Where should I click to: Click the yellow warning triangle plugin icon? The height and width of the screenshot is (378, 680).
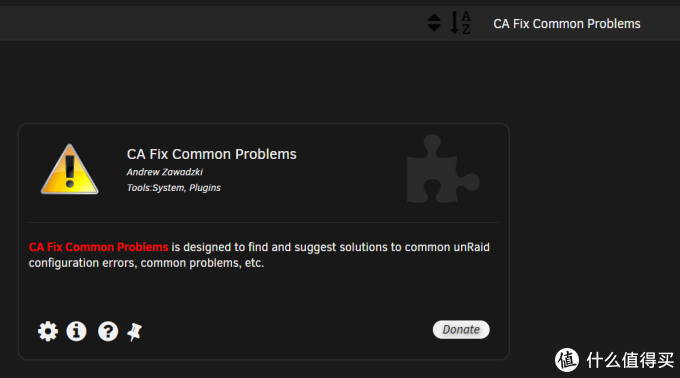tap(69, 169)
